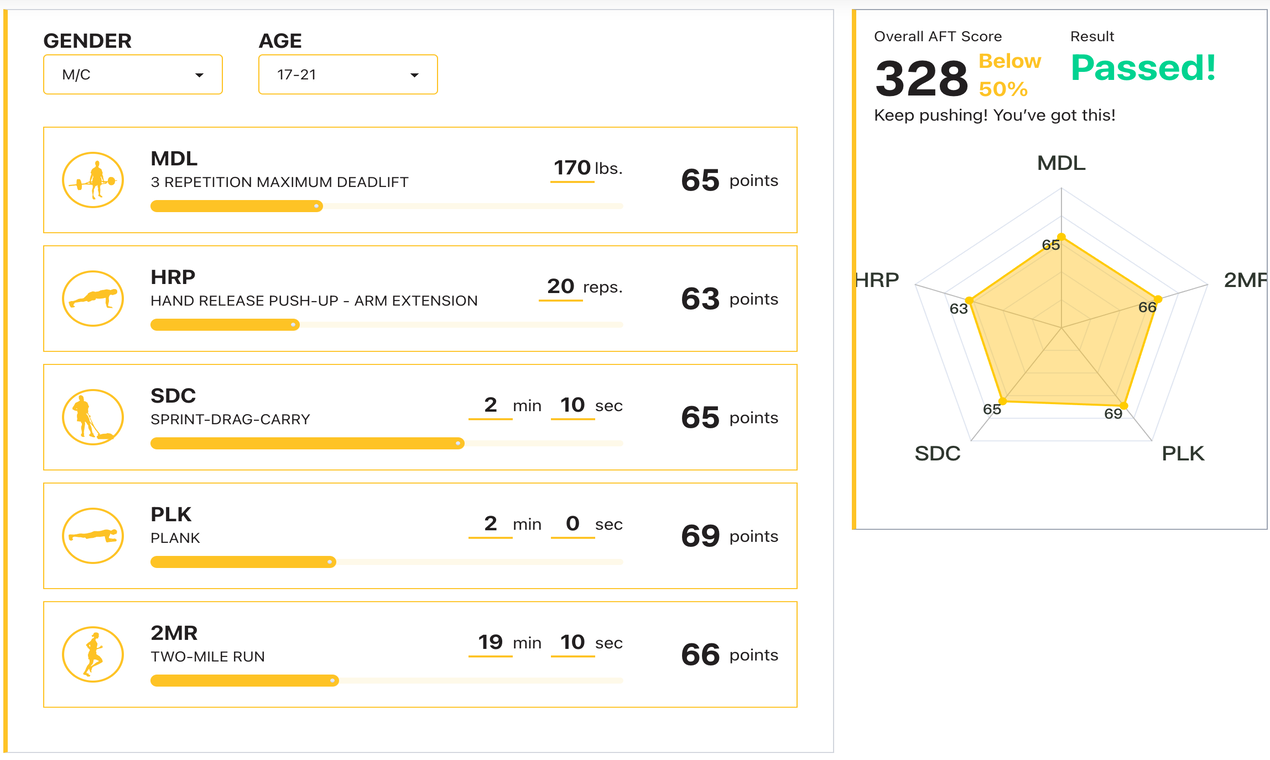Screen dimensions: 1270x760
Task: Open the AGE range dropdown
Action: 347,74
